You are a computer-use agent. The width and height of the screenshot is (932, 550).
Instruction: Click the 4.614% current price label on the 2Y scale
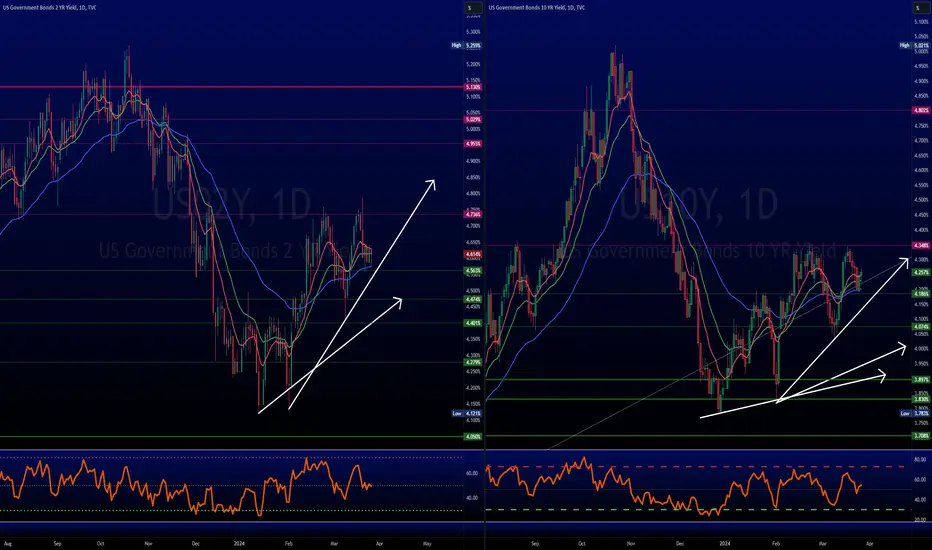point(473,254)
